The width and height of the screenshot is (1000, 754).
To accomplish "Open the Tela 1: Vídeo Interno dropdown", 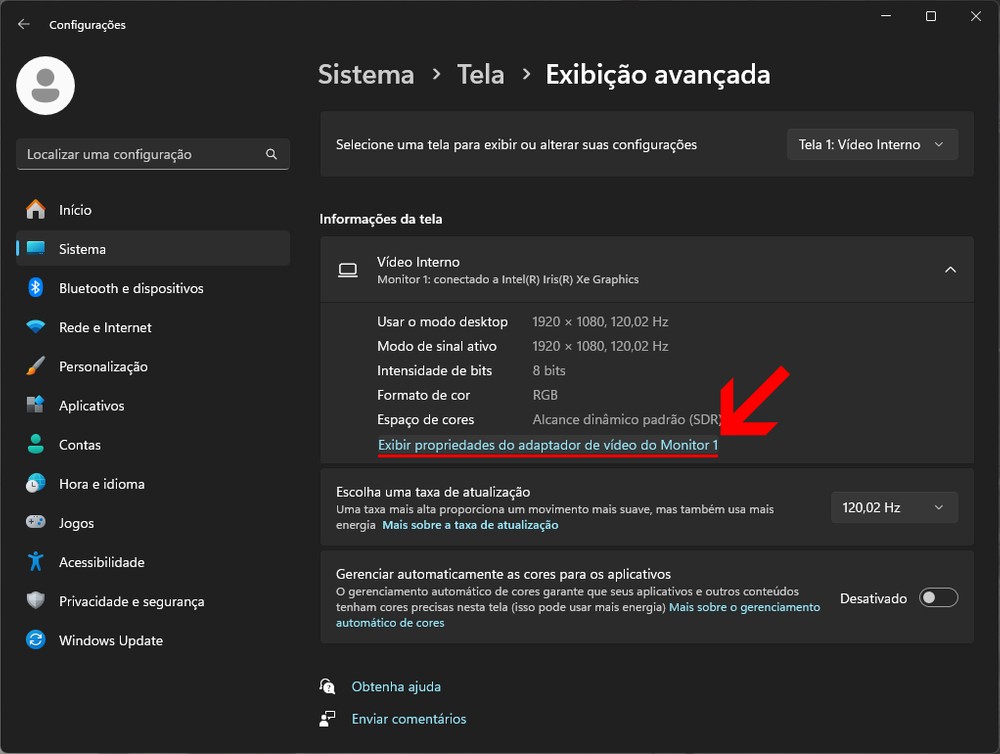I will [871, 145].
